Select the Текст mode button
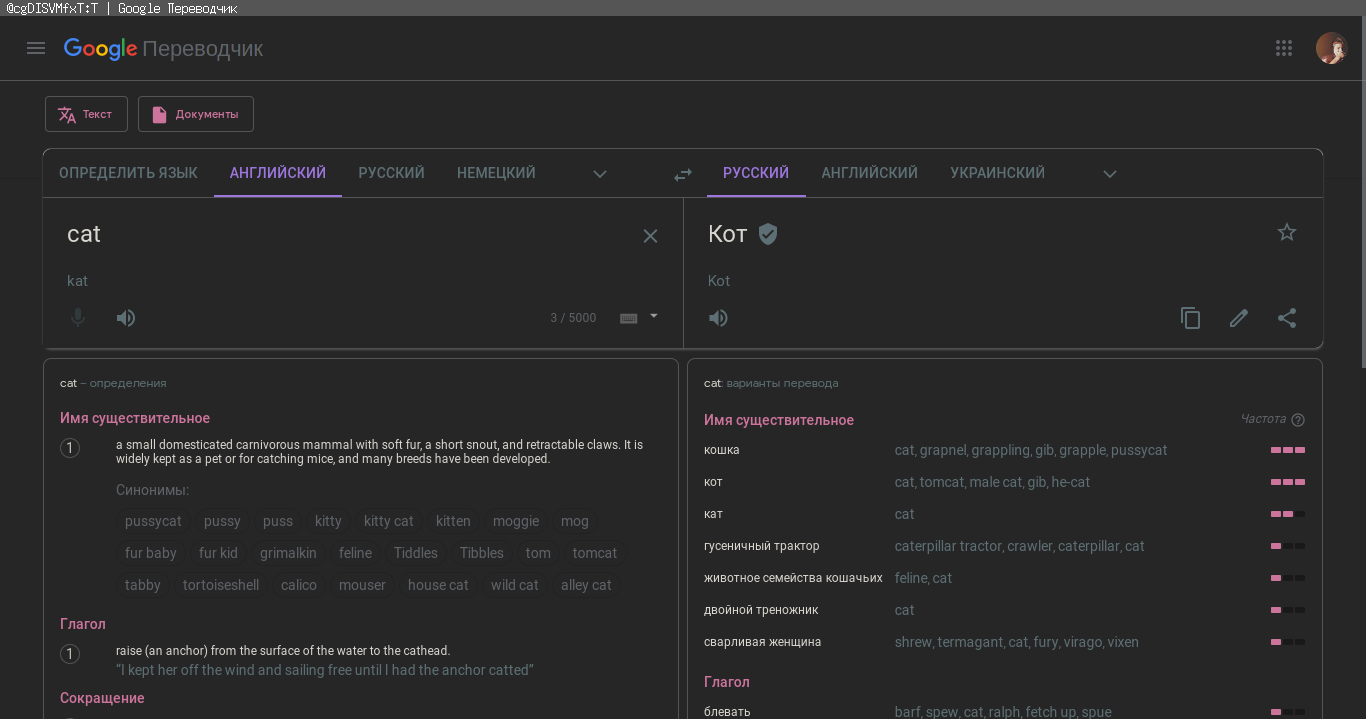The image size is (1366, 719). coord(86,114)
